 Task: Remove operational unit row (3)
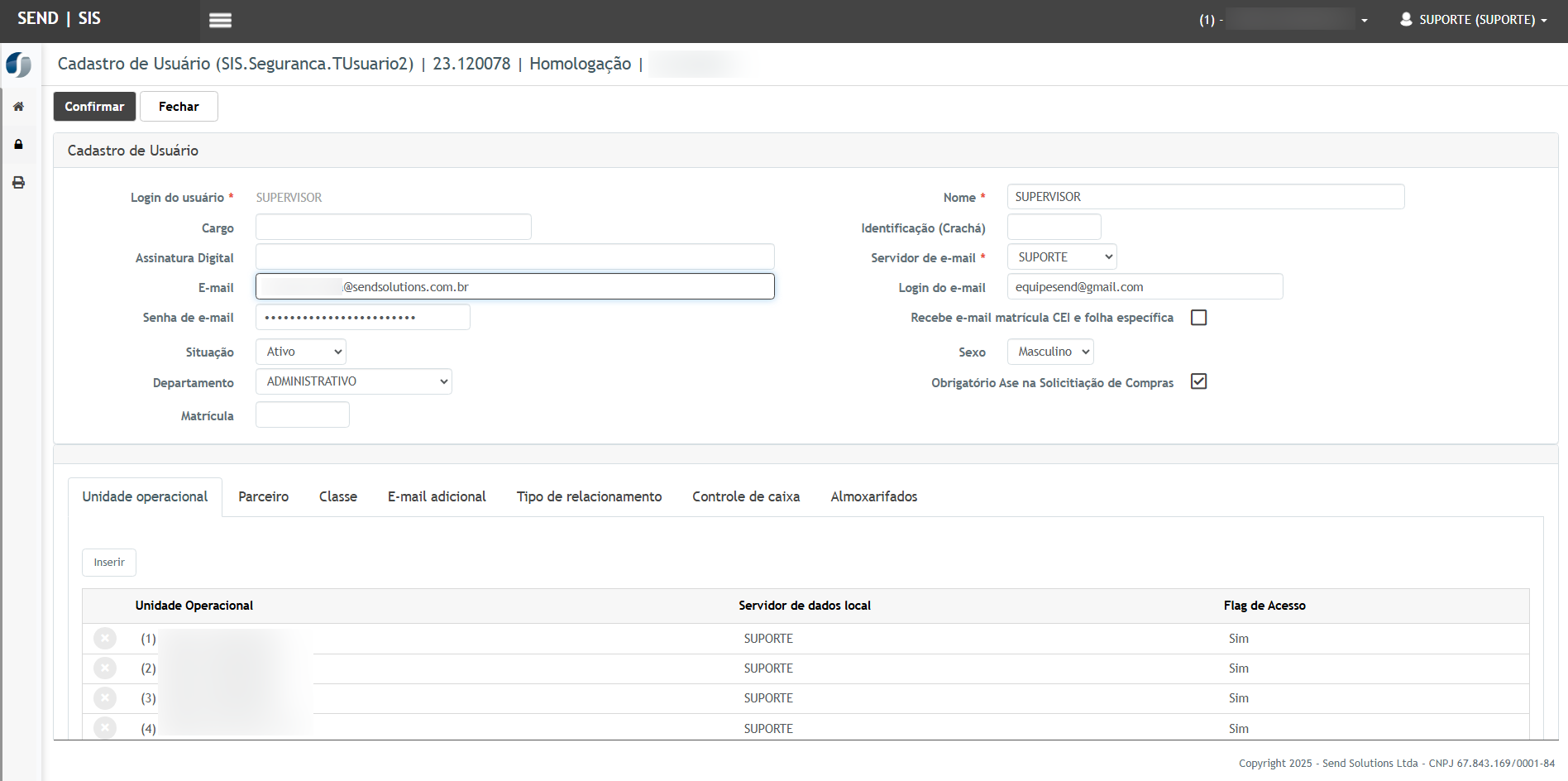click(x=105, y=698)
